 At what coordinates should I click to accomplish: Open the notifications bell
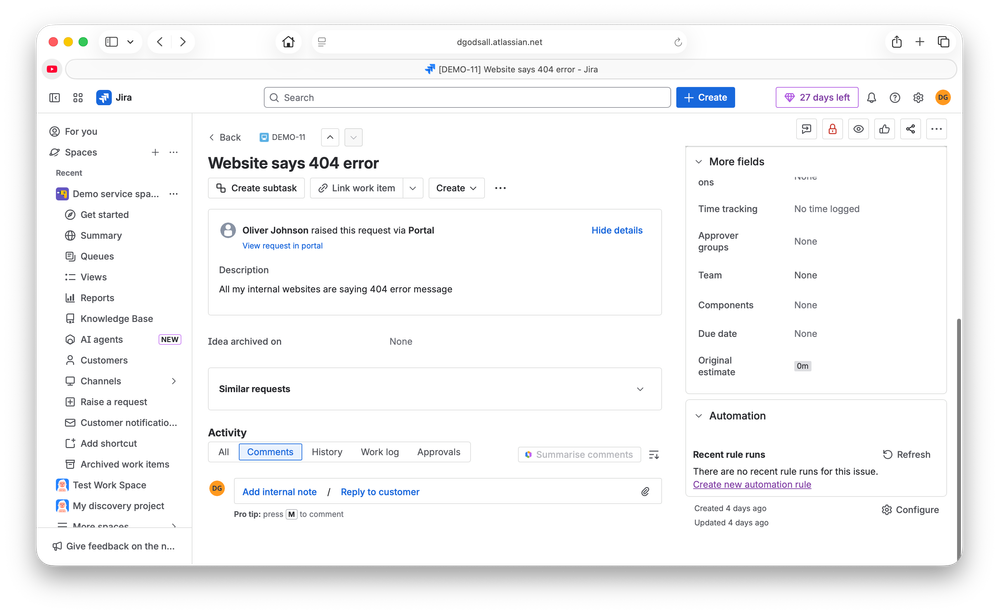point(872,97)
